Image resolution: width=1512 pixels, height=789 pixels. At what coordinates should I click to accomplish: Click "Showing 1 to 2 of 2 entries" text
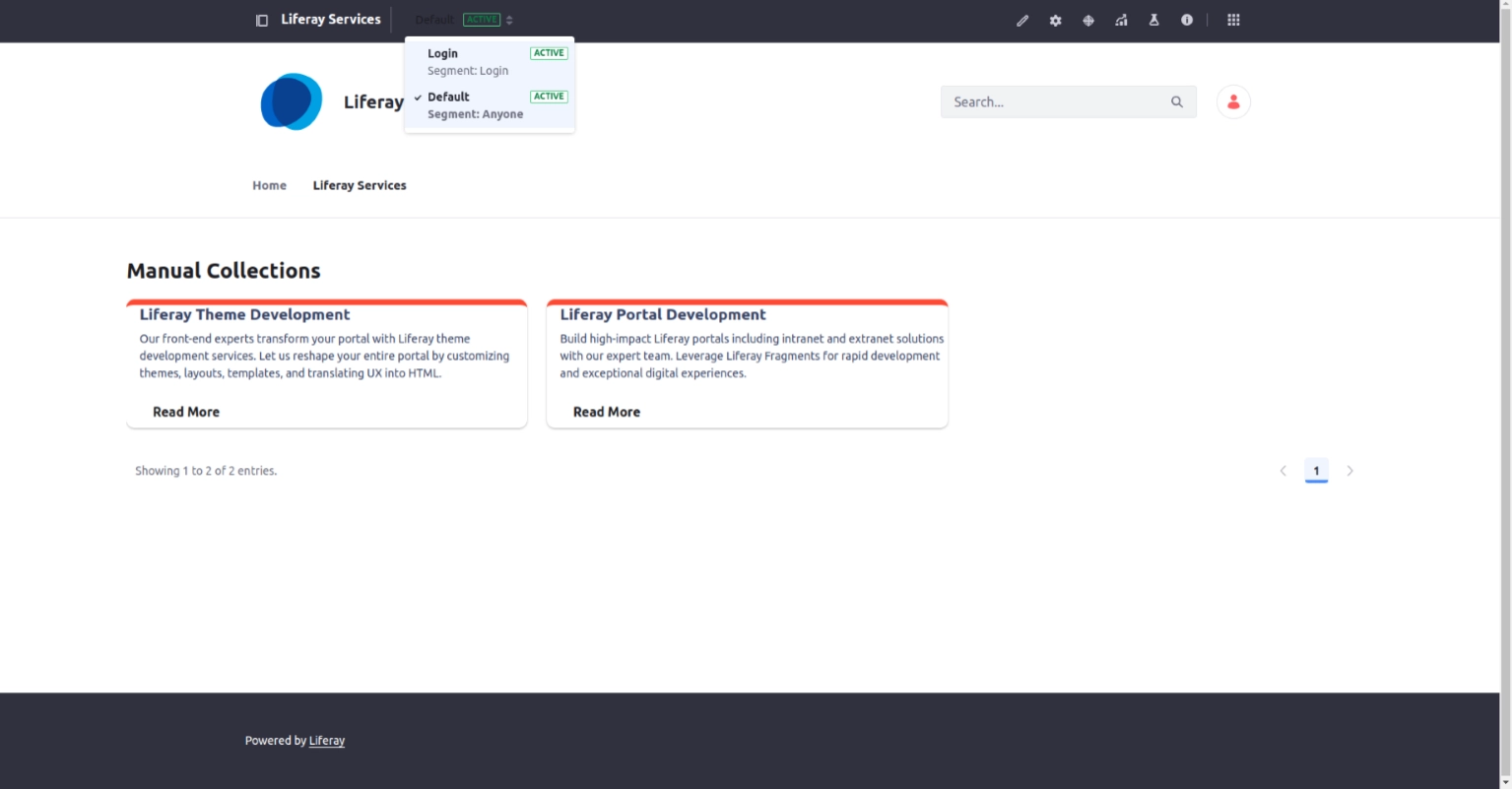point(206,471)
